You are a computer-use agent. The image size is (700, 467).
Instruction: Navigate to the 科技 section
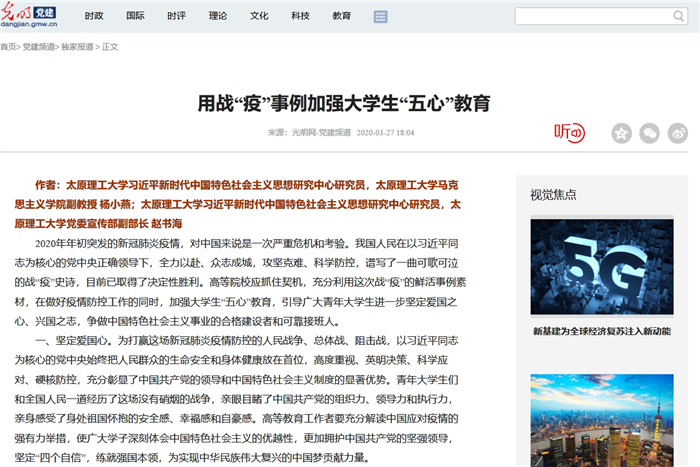(300, 17)
